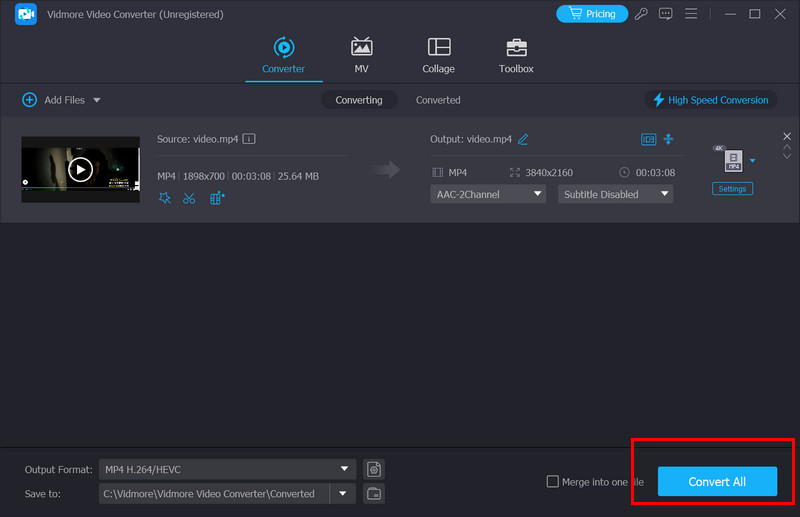The width and height of the screenshot is (800, 517).
Task: Open the feedback chat icon
Action: 665,14
